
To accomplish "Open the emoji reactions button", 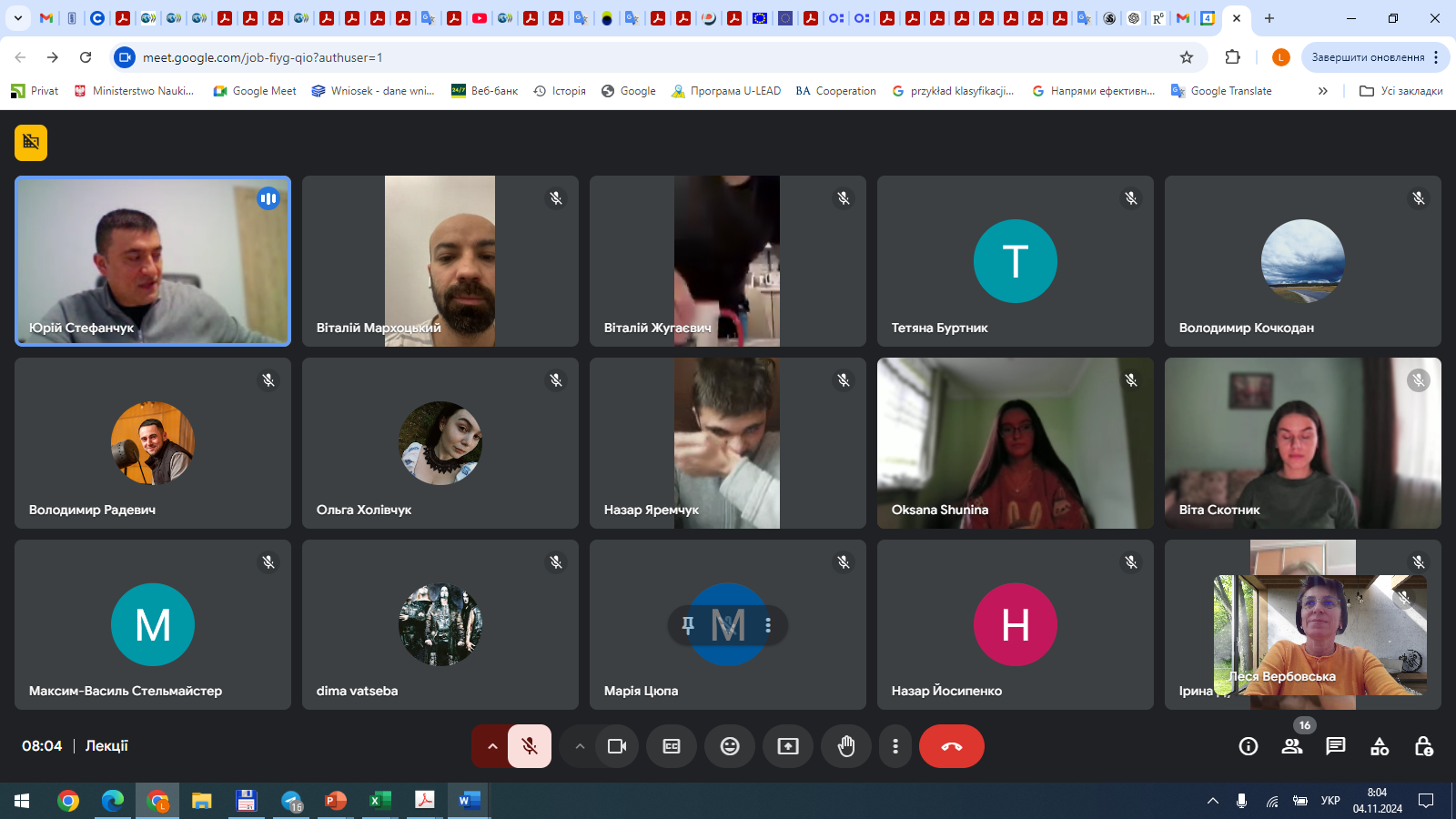I will click(x=730, y=746).
